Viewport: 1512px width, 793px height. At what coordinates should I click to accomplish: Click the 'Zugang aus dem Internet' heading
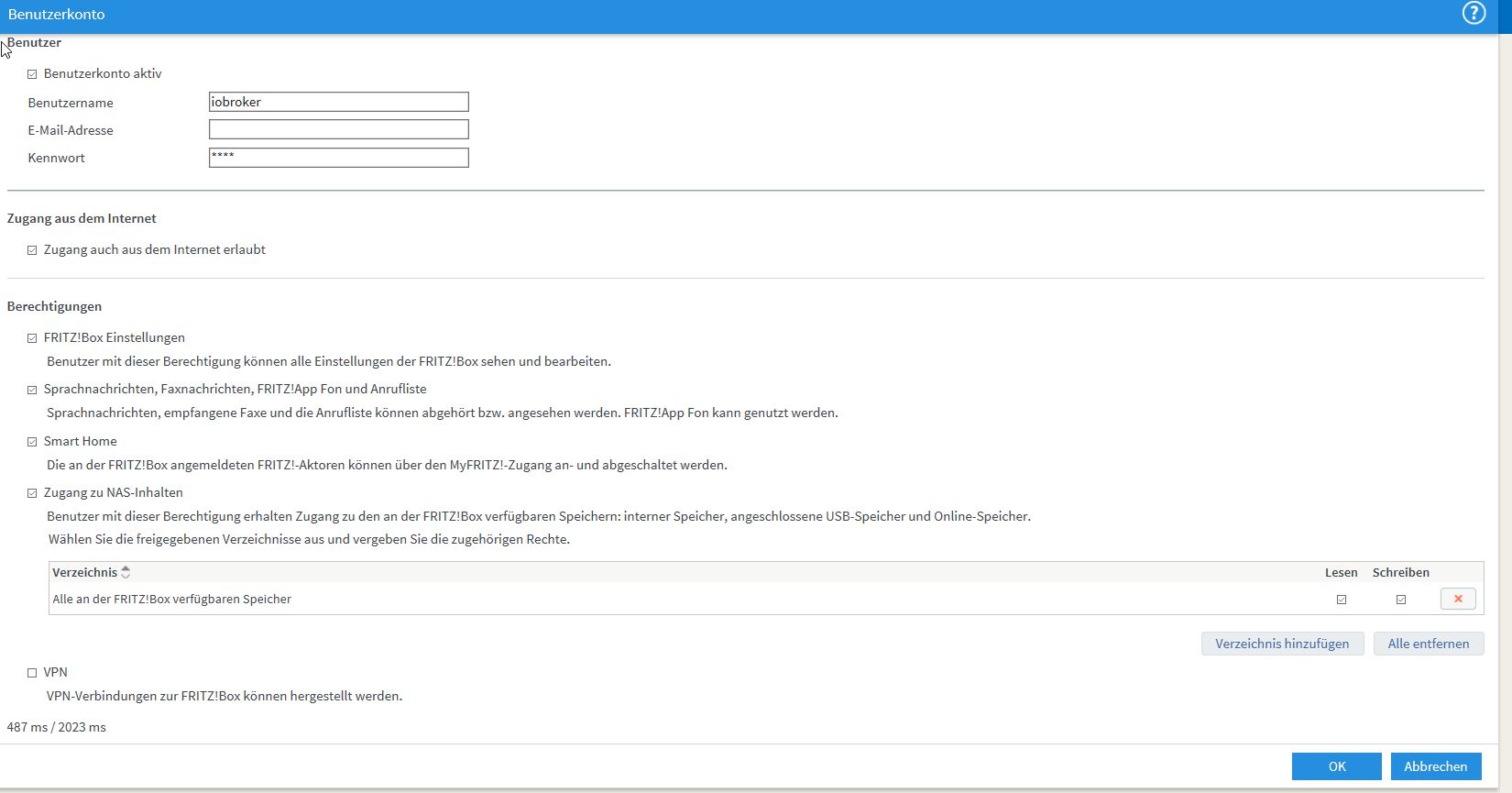pyautogui.click(x=82, y=218)
